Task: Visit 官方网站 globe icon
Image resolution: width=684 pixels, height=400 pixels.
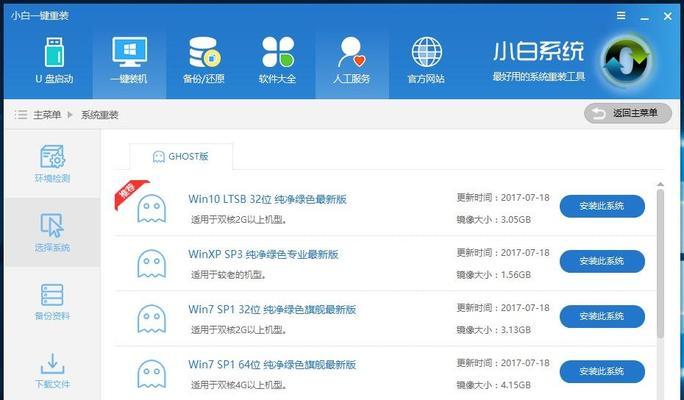Action: click(426, 52)
